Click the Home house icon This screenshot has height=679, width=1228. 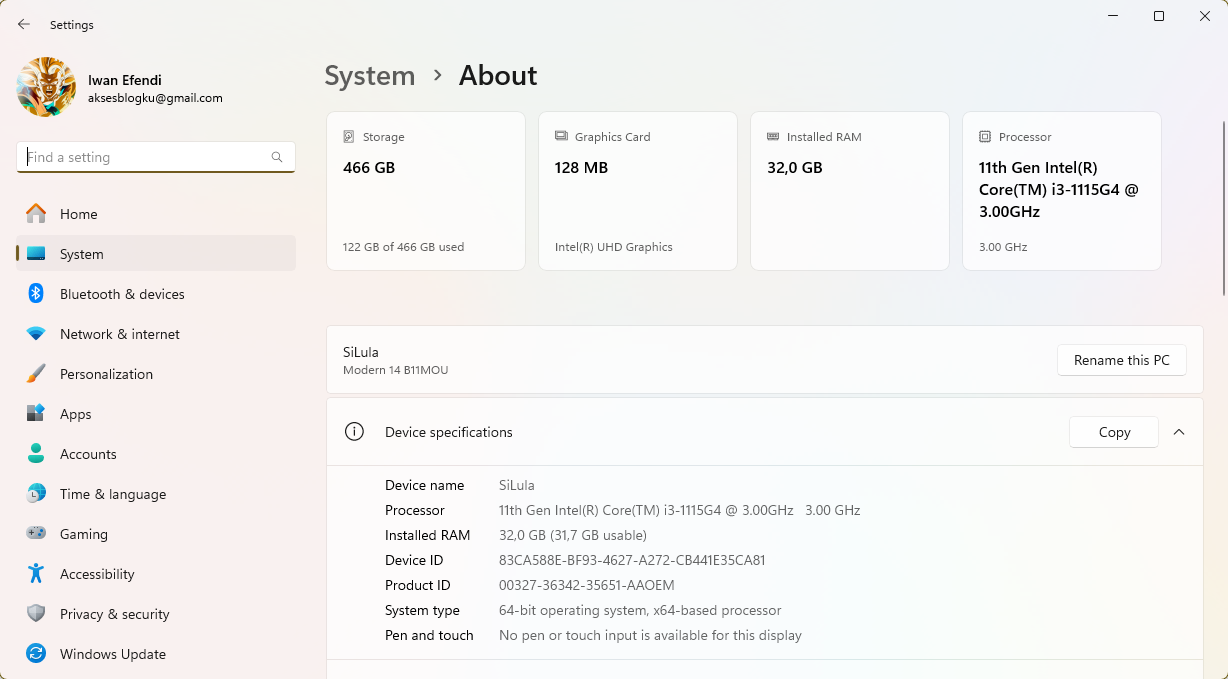(x=36, y=213)
